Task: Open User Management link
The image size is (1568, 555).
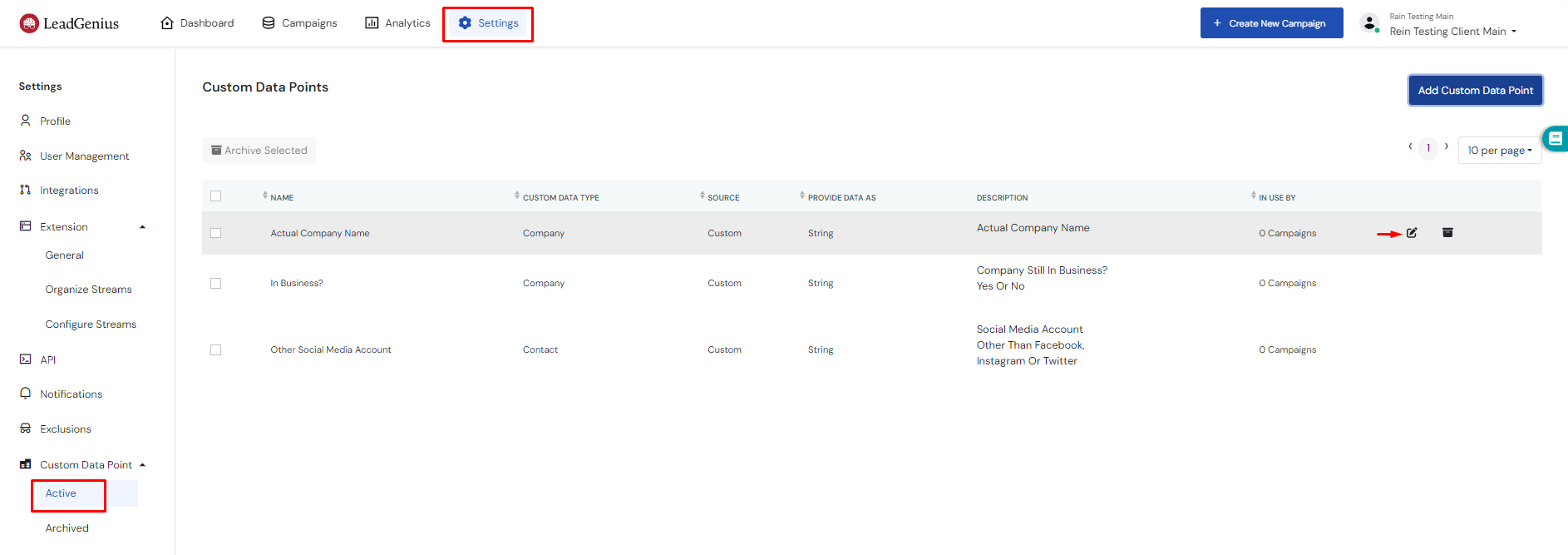Action: tap(85, 156)
